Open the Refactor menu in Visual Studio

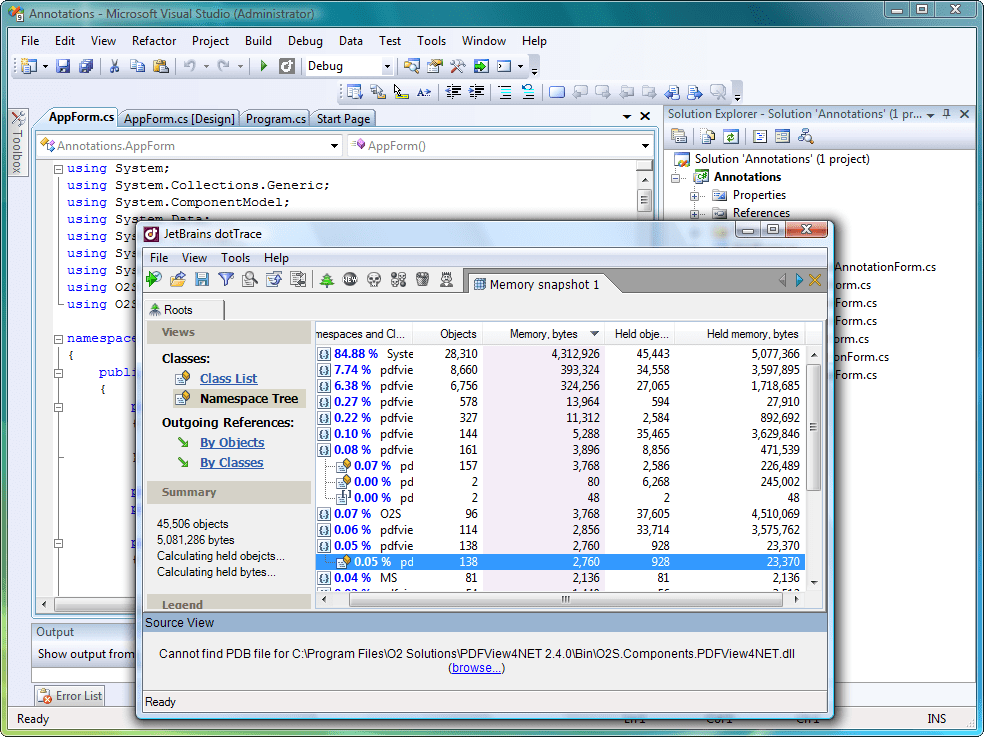[x=154, y=41]
